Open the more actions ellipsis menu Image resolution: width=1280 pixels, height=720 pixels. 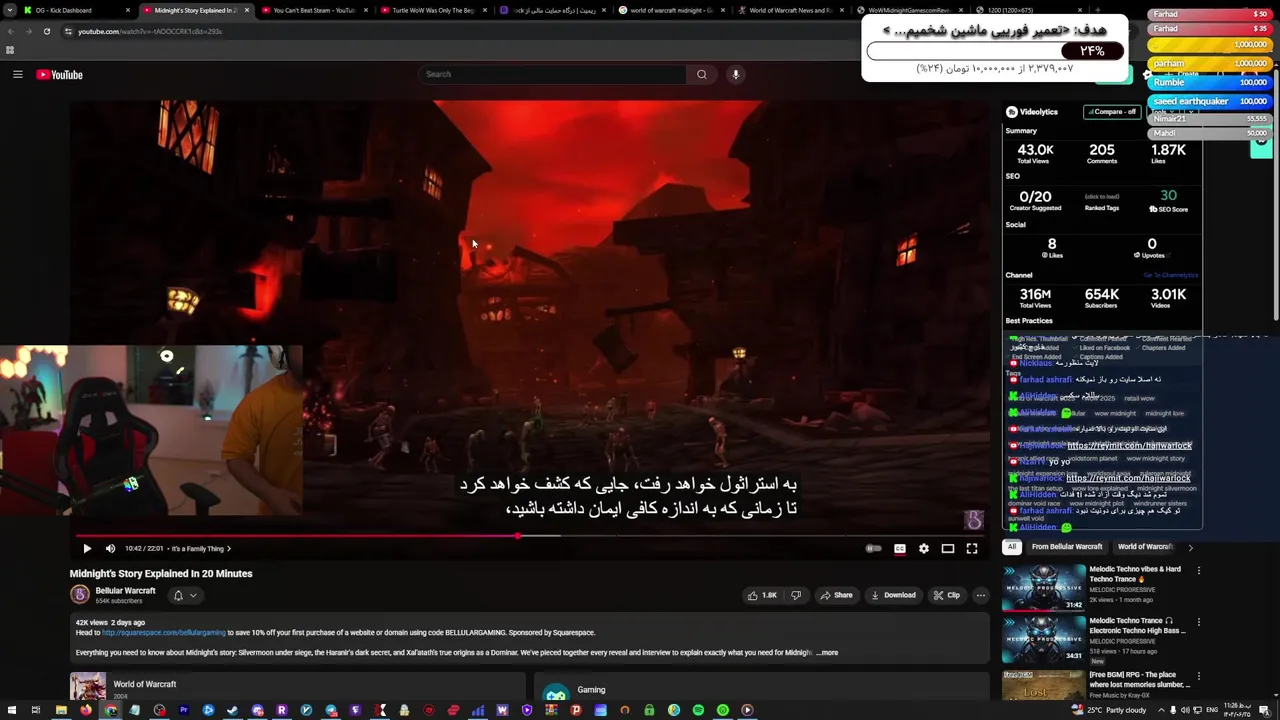pyautogui.click(x=980, y=595)
